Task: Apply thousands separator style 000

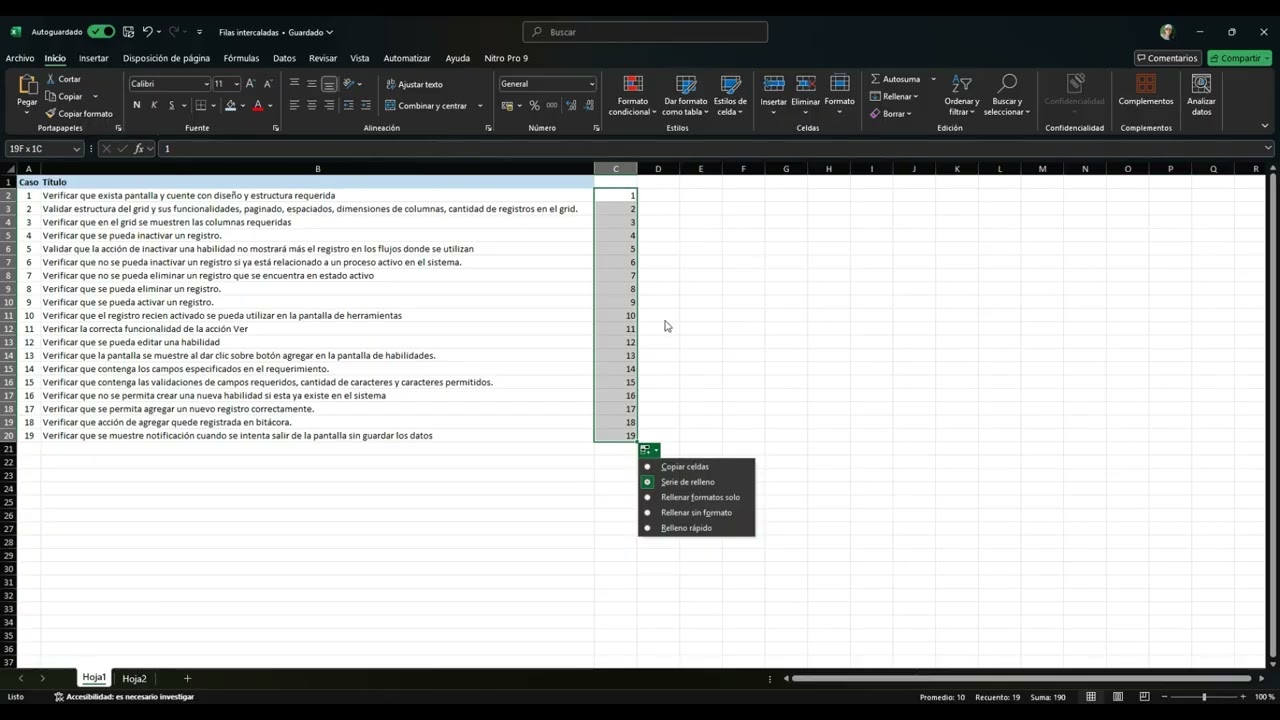Action: tap(551, 105)
